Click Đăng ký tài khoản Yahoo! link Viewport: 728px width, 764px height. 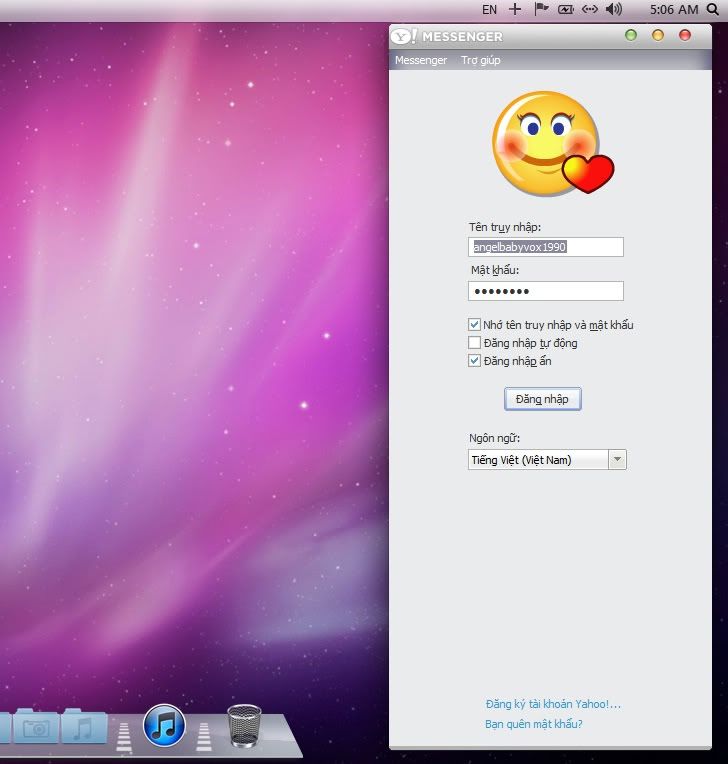(x=553, y=704)
